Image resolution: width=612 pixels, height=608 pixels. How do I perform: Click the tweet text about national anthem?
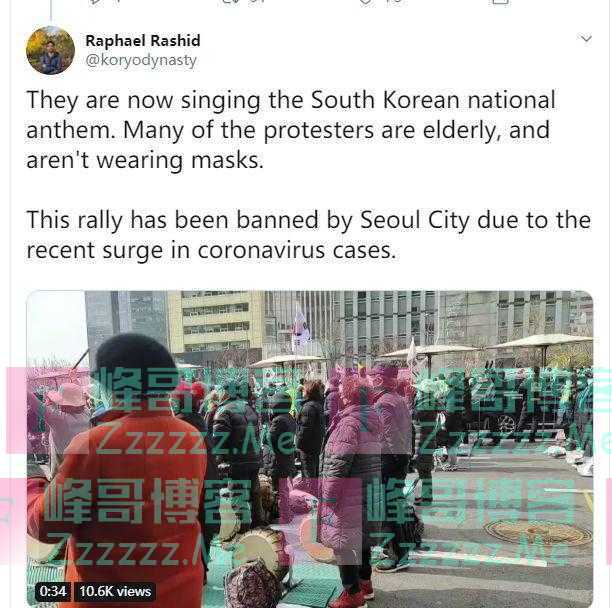[291, 130]
